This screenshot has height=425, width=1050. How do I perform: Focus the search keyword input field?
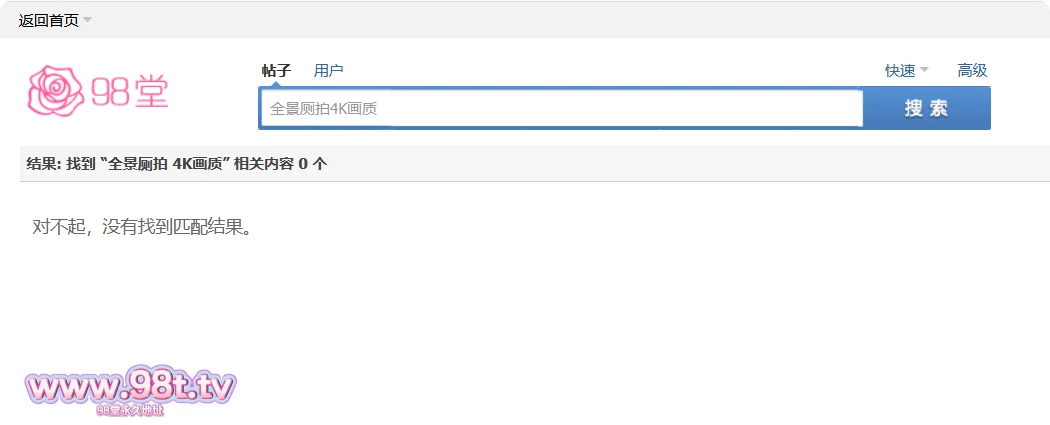coord(560,108)
